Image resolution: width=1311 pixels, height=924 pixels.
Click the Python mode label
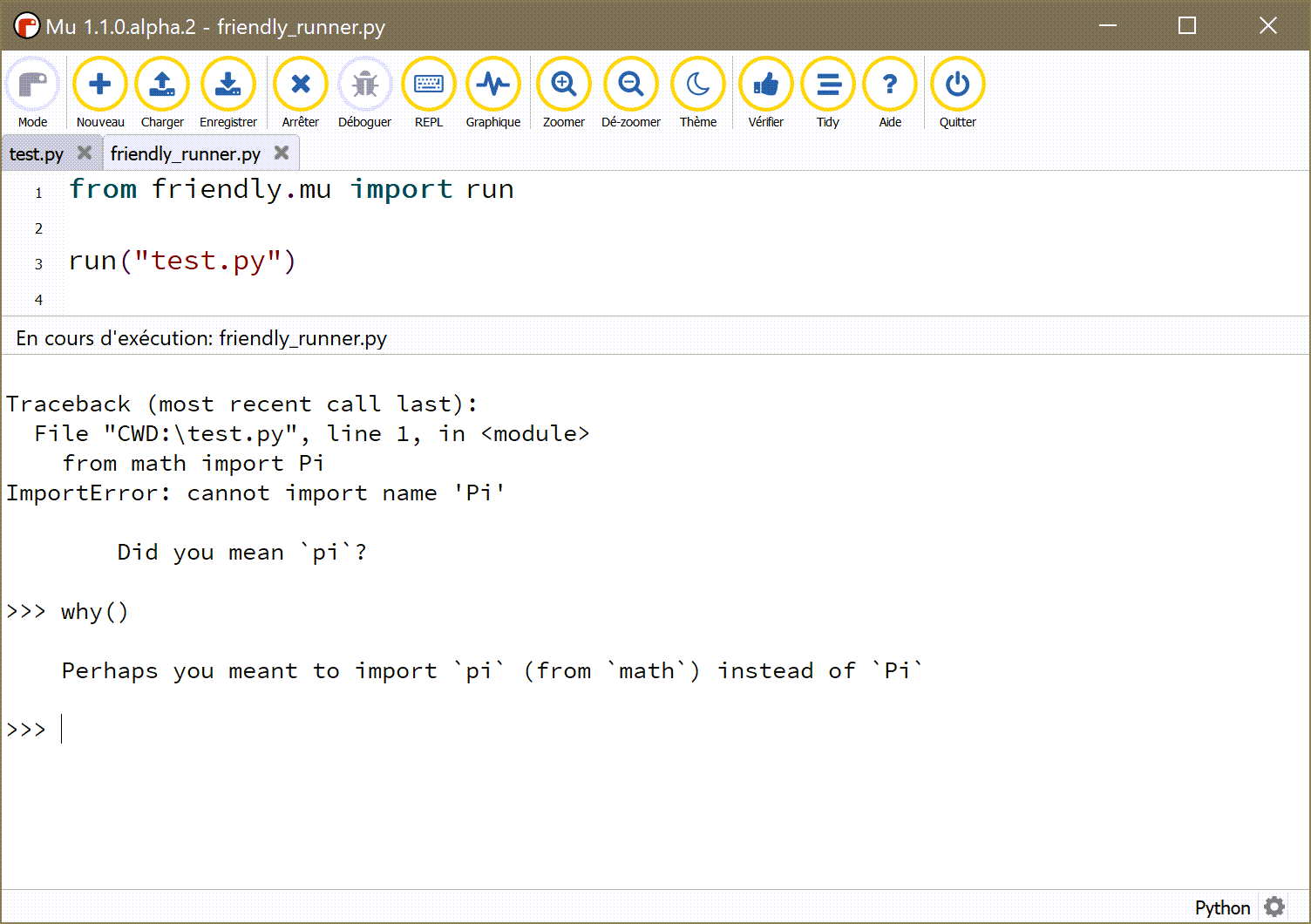point(1222,907)
